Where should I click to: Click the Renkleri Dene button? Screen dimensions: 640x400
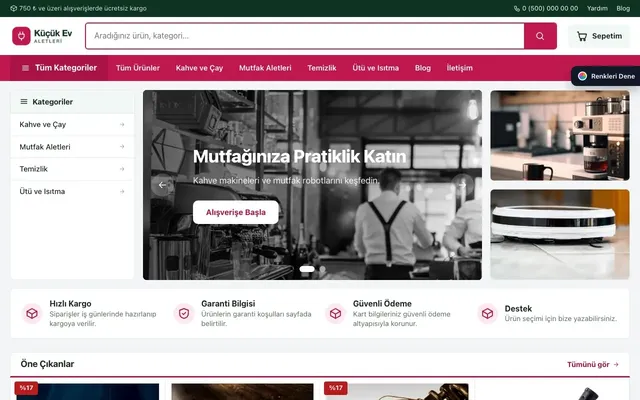click(x=606, y=76)
